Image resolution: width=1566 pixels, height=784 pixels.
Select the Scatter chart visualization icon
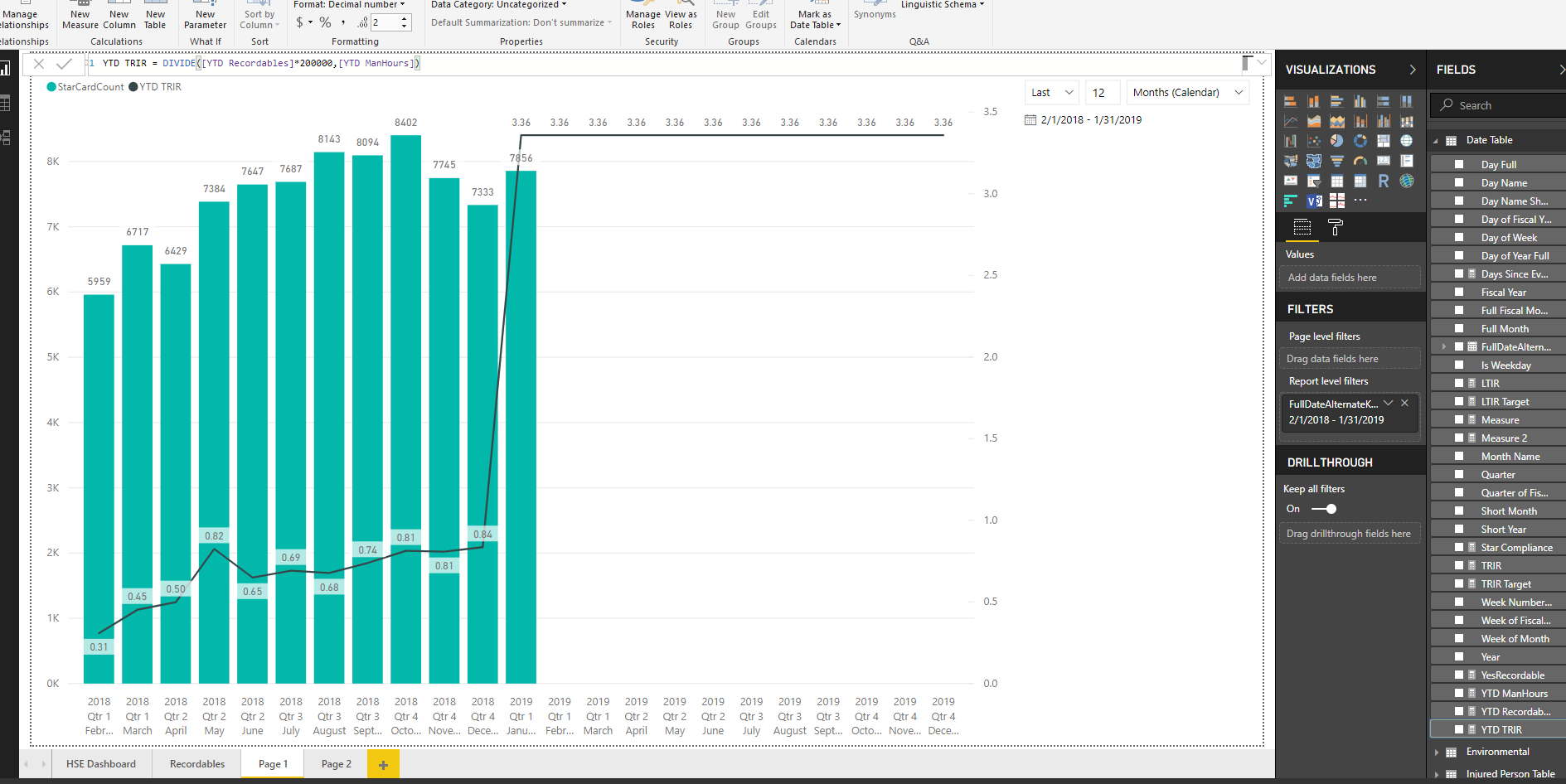(x=1314, y=141)
